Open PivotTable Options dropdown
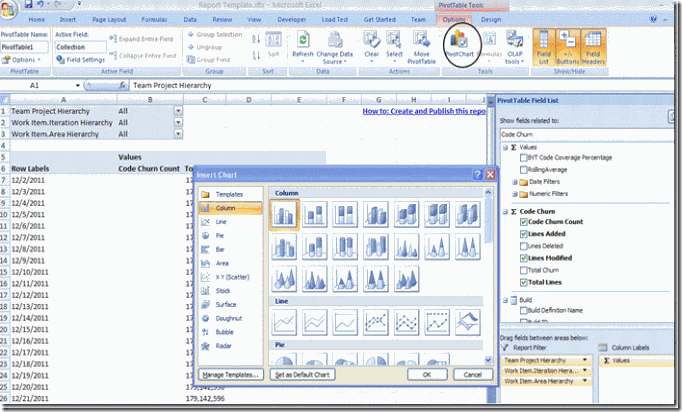Viewport: 682px width, 412px height. pos(21,60)
